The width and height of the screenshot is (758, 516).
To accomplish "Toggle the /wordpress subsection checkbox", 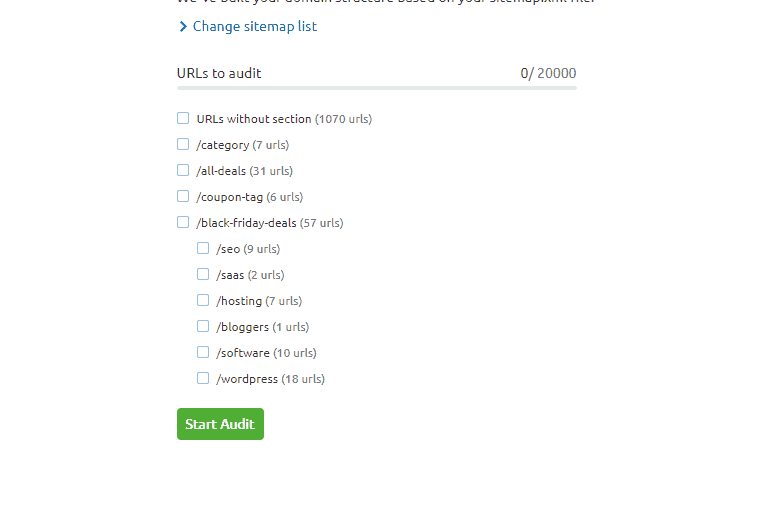I will [x=203, y=378].
